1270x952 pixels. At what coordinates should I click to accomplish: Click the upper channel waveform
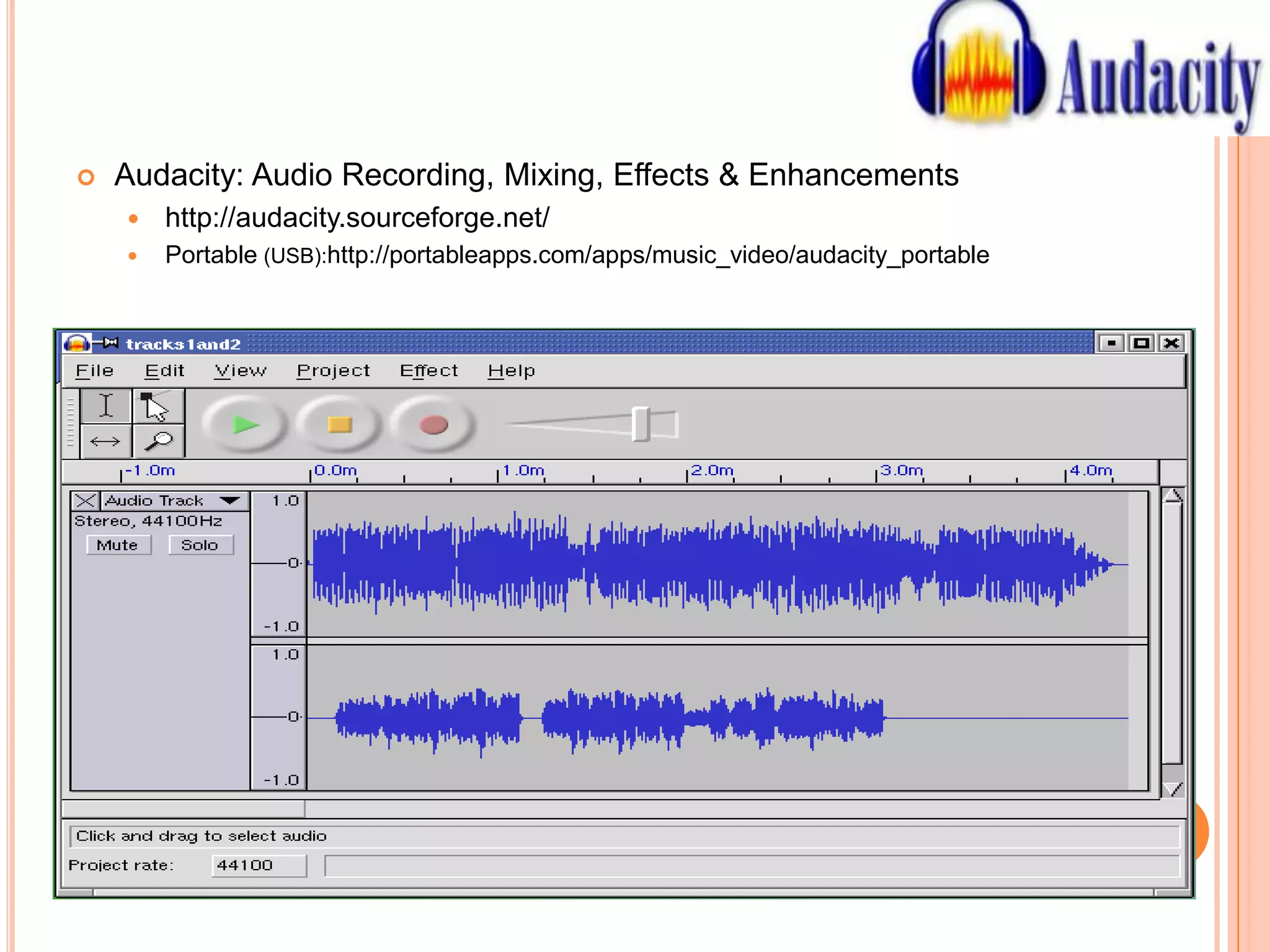point(718,564)
